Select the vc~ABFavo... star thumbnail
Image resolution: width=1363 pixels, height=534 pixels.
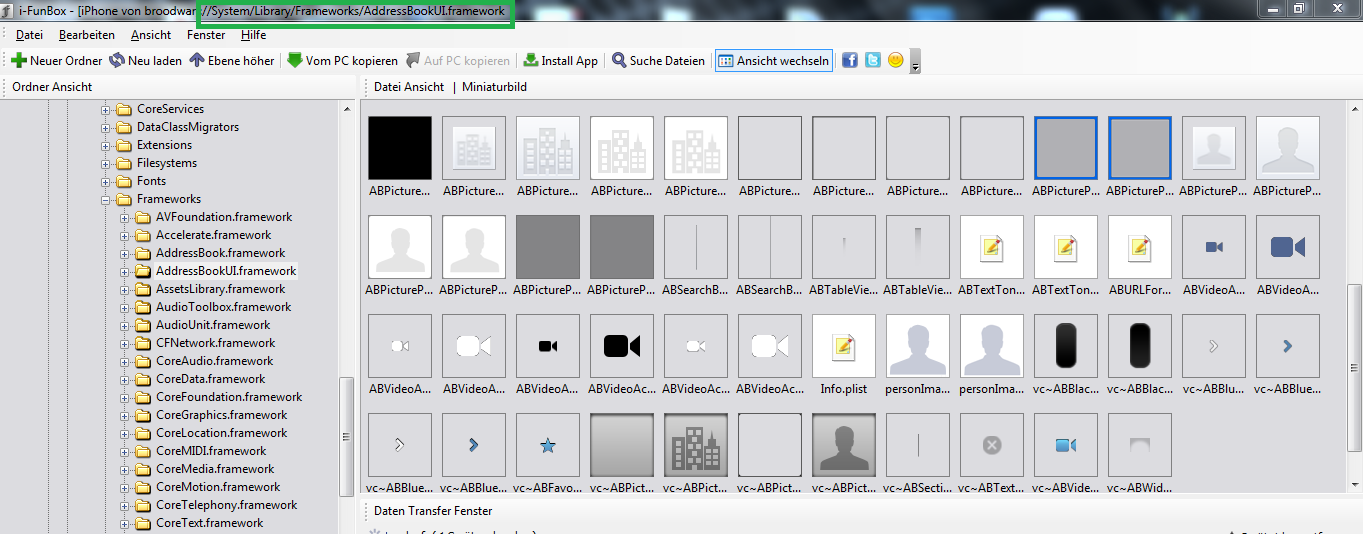(x=548, y=445)
